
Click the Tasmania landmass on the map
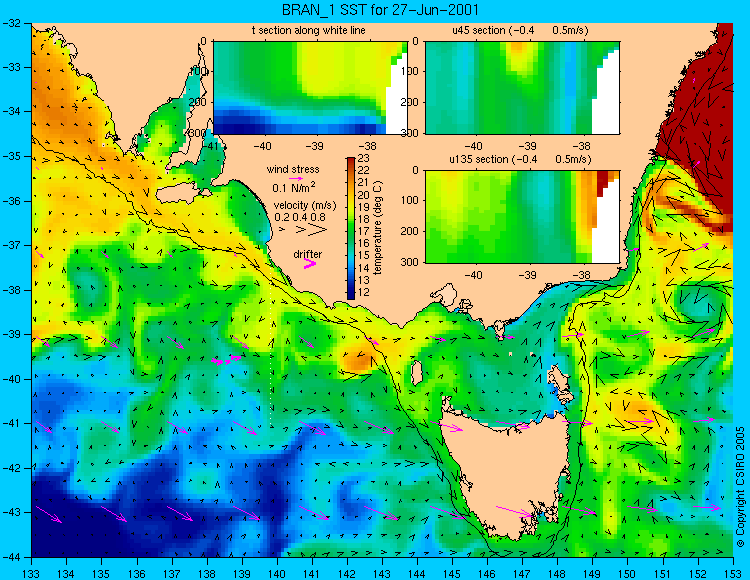507,471
